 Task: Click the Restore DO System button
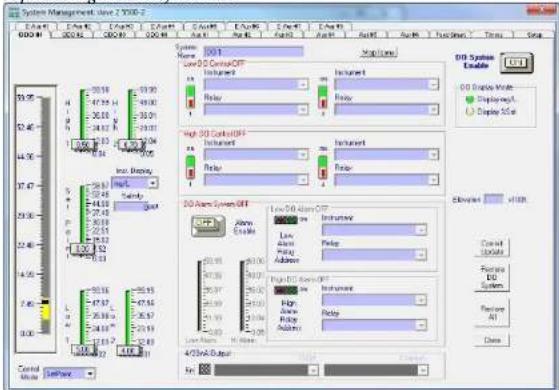492,278
